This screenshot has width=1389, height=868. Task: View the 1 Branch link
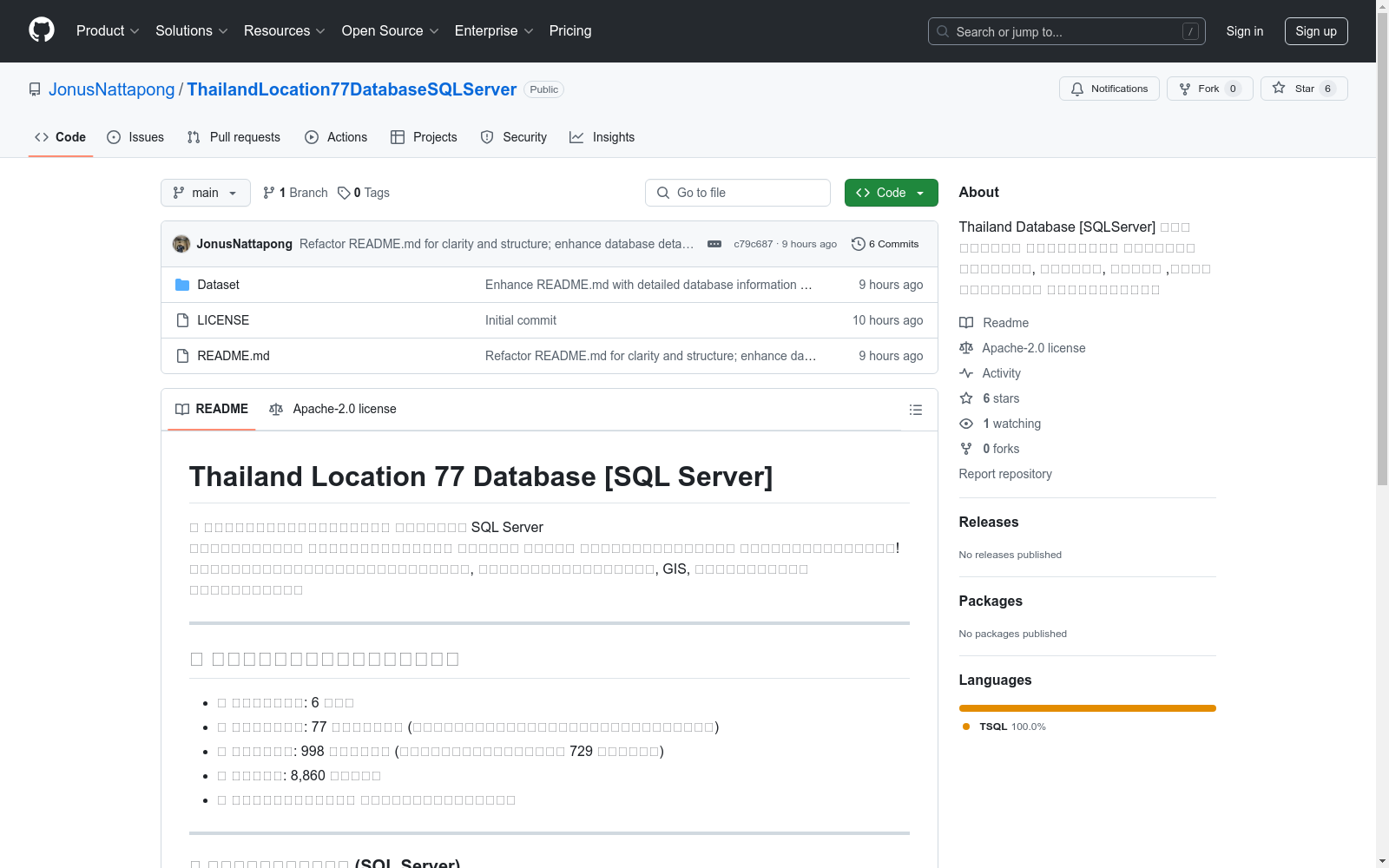pos(295,193)
